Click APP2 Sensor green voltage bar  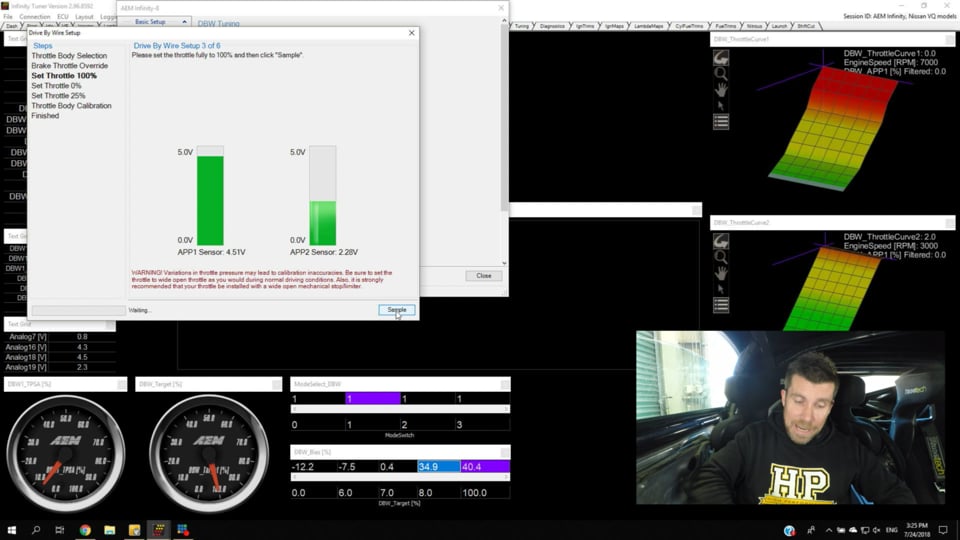[x=323, y=223]
